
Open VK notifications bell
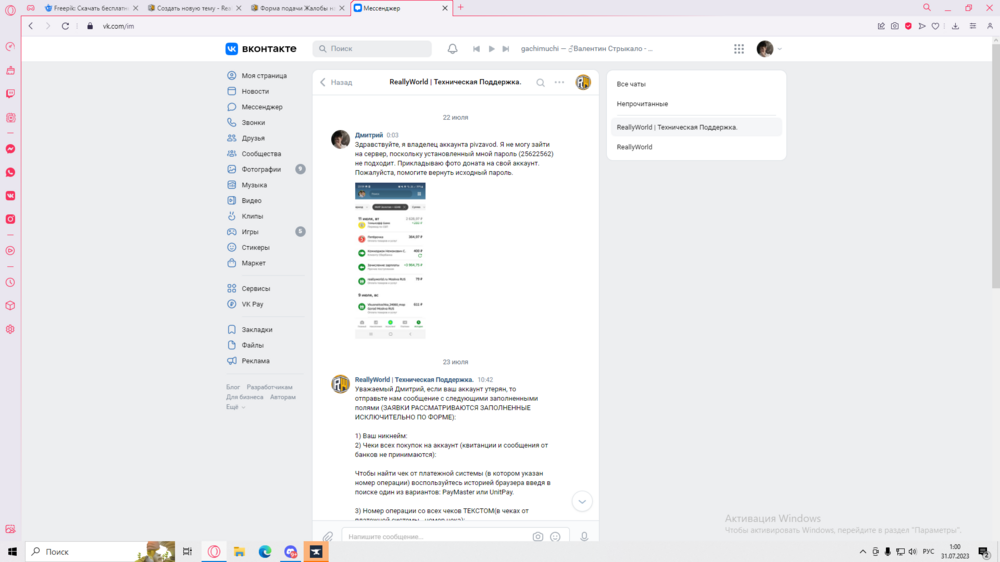(452, 48)
